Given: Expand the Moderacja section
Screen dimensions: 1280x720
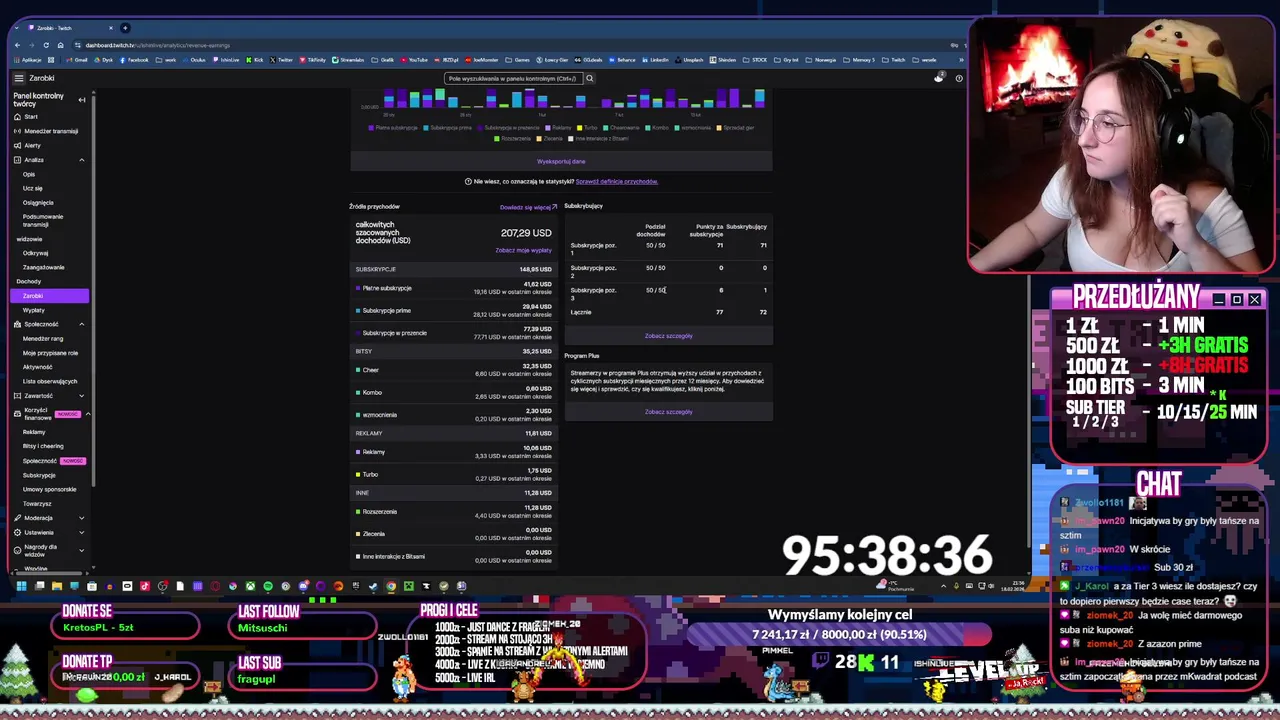Looking at the screenshot, I should click(x=82, y=518).
